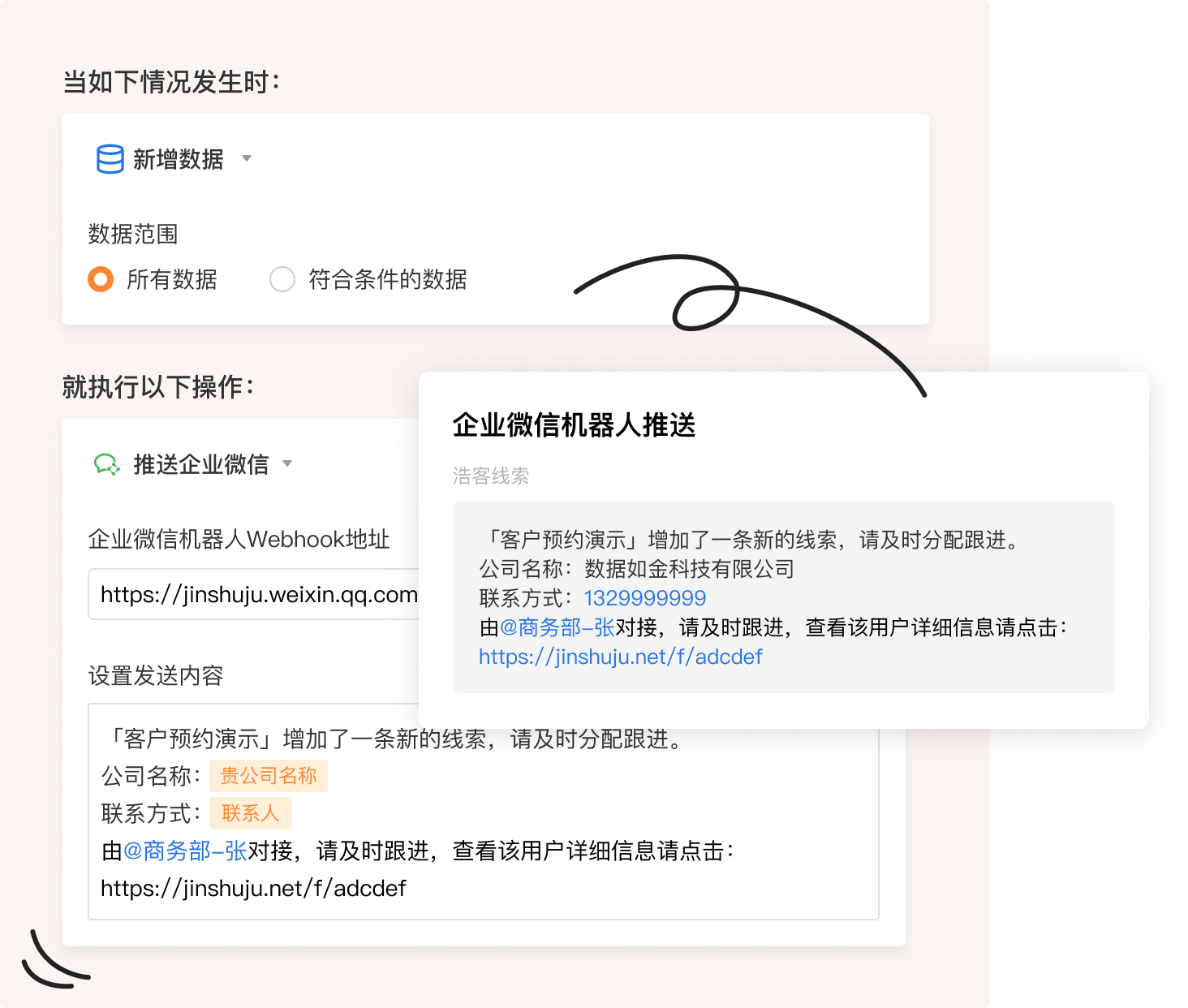Click the 联系人 field tag
This screenshot has height=1008, width=1188.
[251, 813]
